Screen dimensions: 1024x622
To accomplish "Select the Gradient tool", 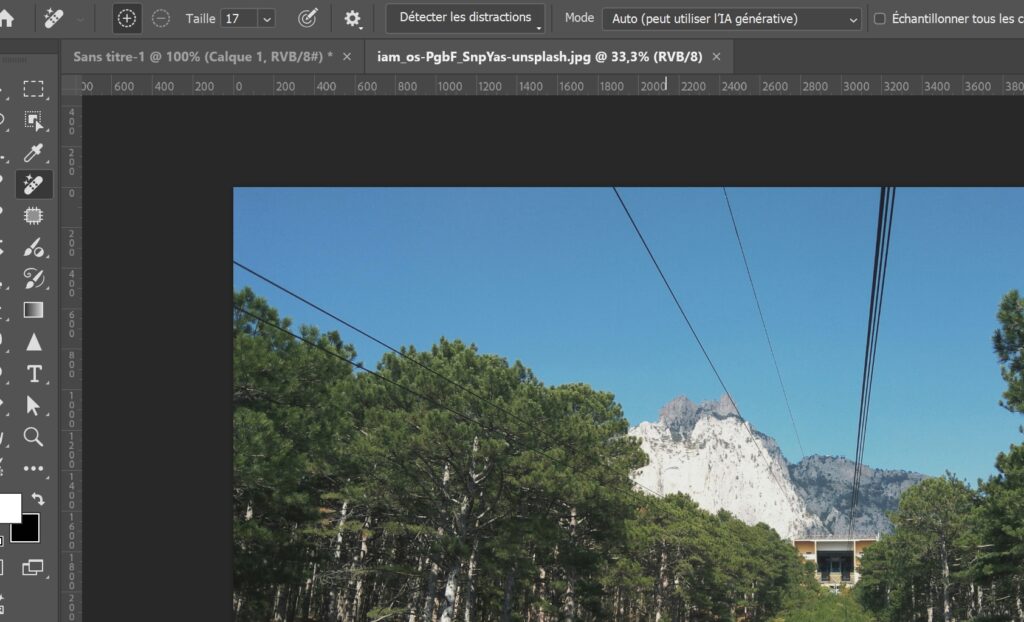I will 34,310.
